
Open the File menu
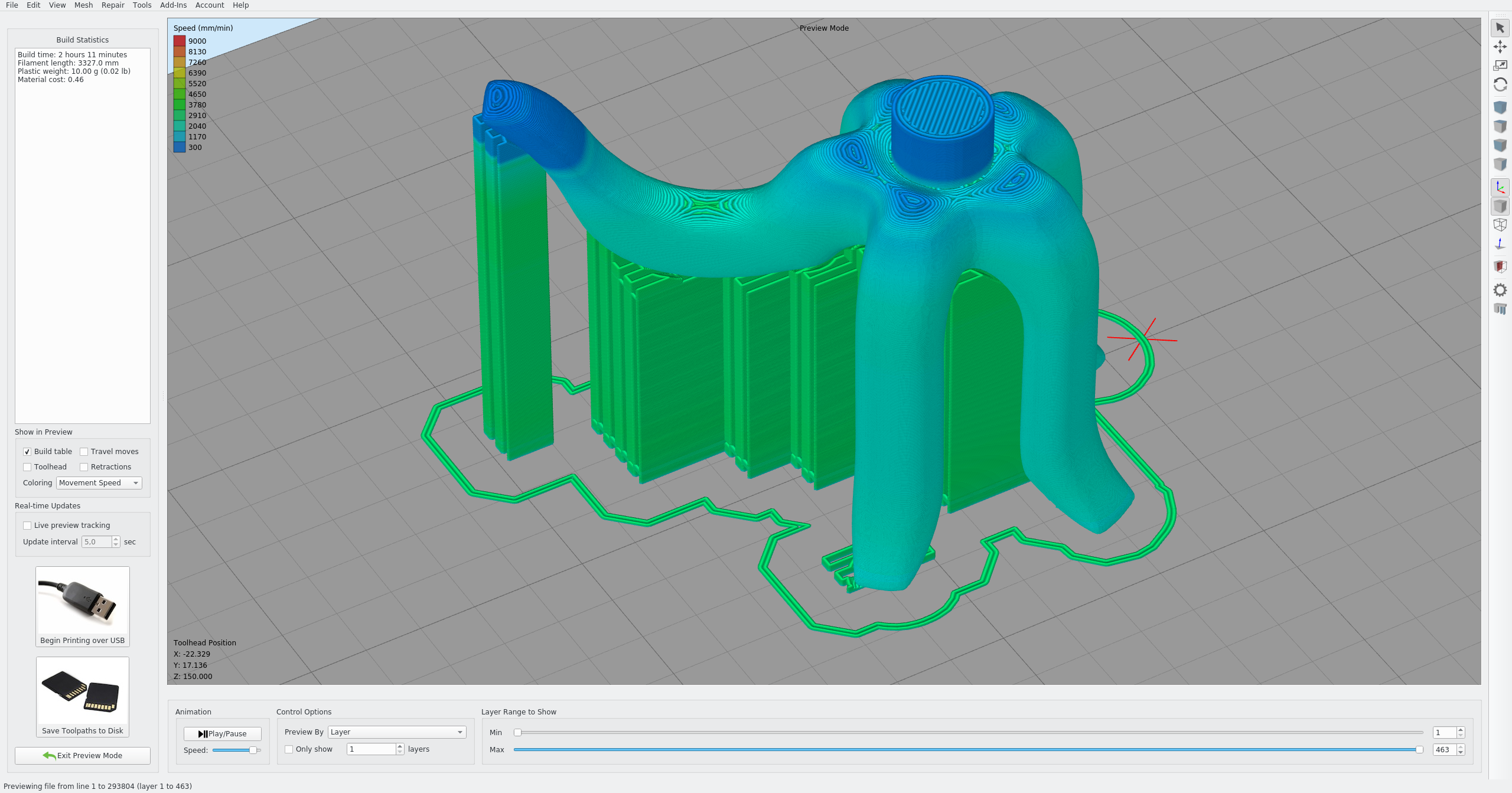12,5
